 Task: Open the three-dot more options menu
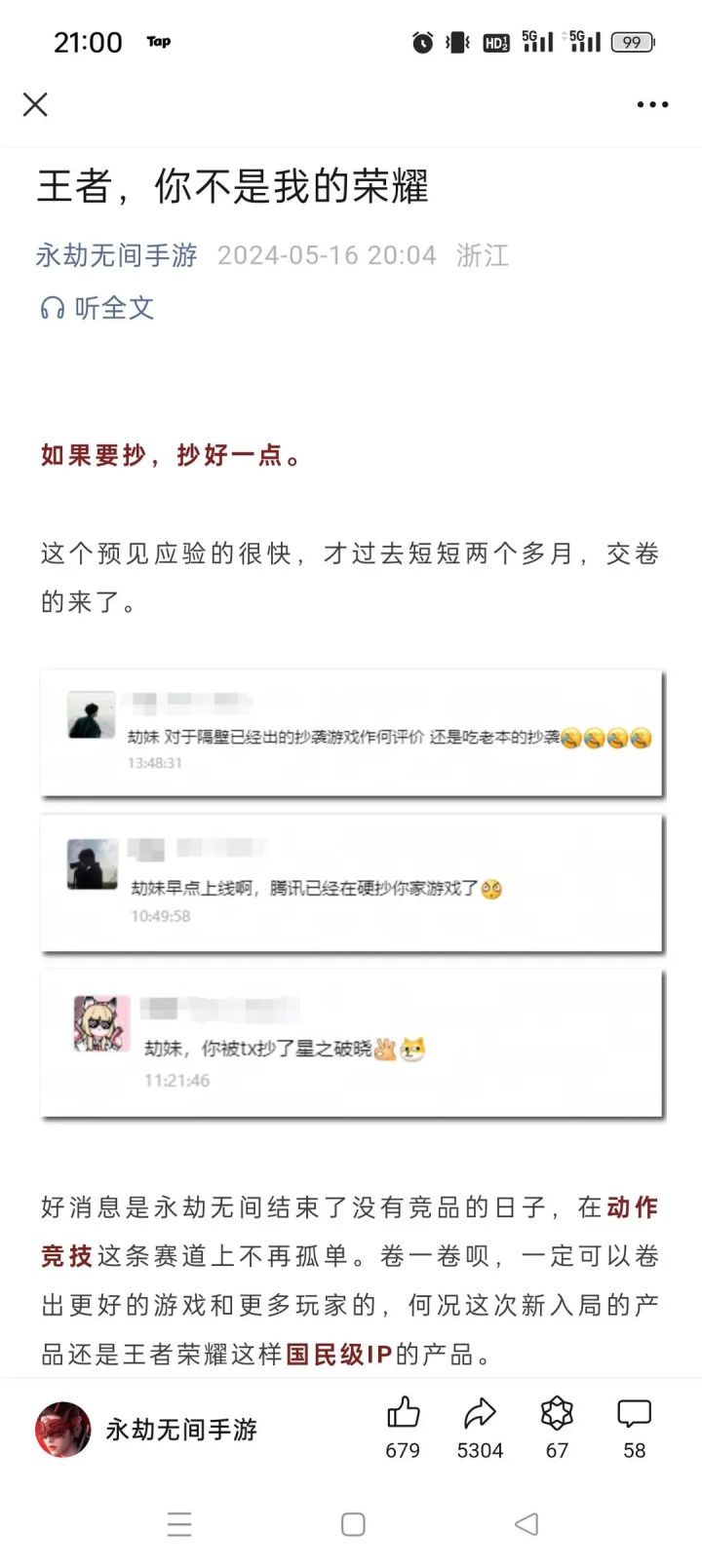652,104
